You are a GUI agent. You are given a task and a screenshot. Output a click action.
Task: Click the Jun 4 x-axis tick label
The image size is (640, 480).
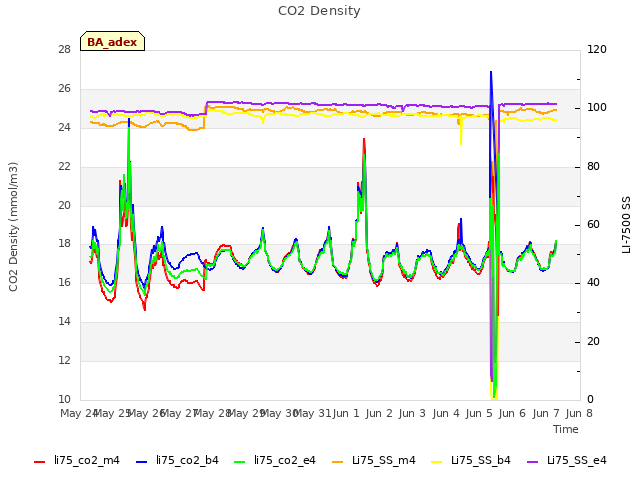pos(446,413)
